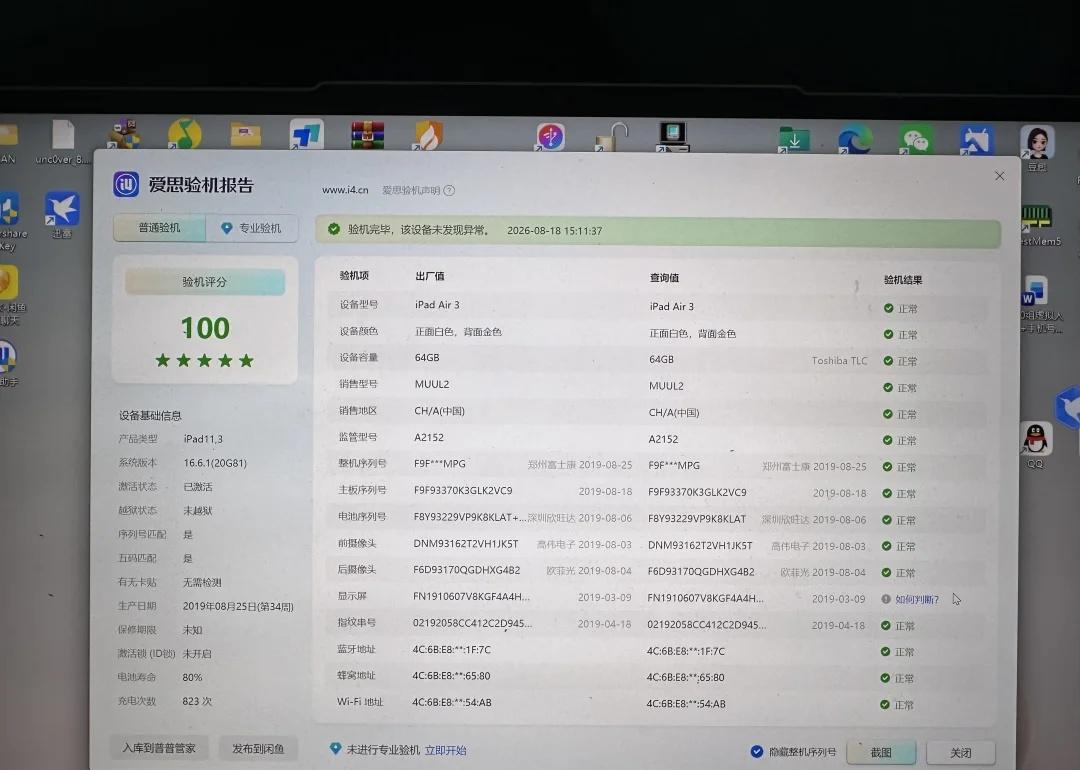1080x770 pixels.
Task: Open the green download folder desktop icon
Action: pos(794,140)
